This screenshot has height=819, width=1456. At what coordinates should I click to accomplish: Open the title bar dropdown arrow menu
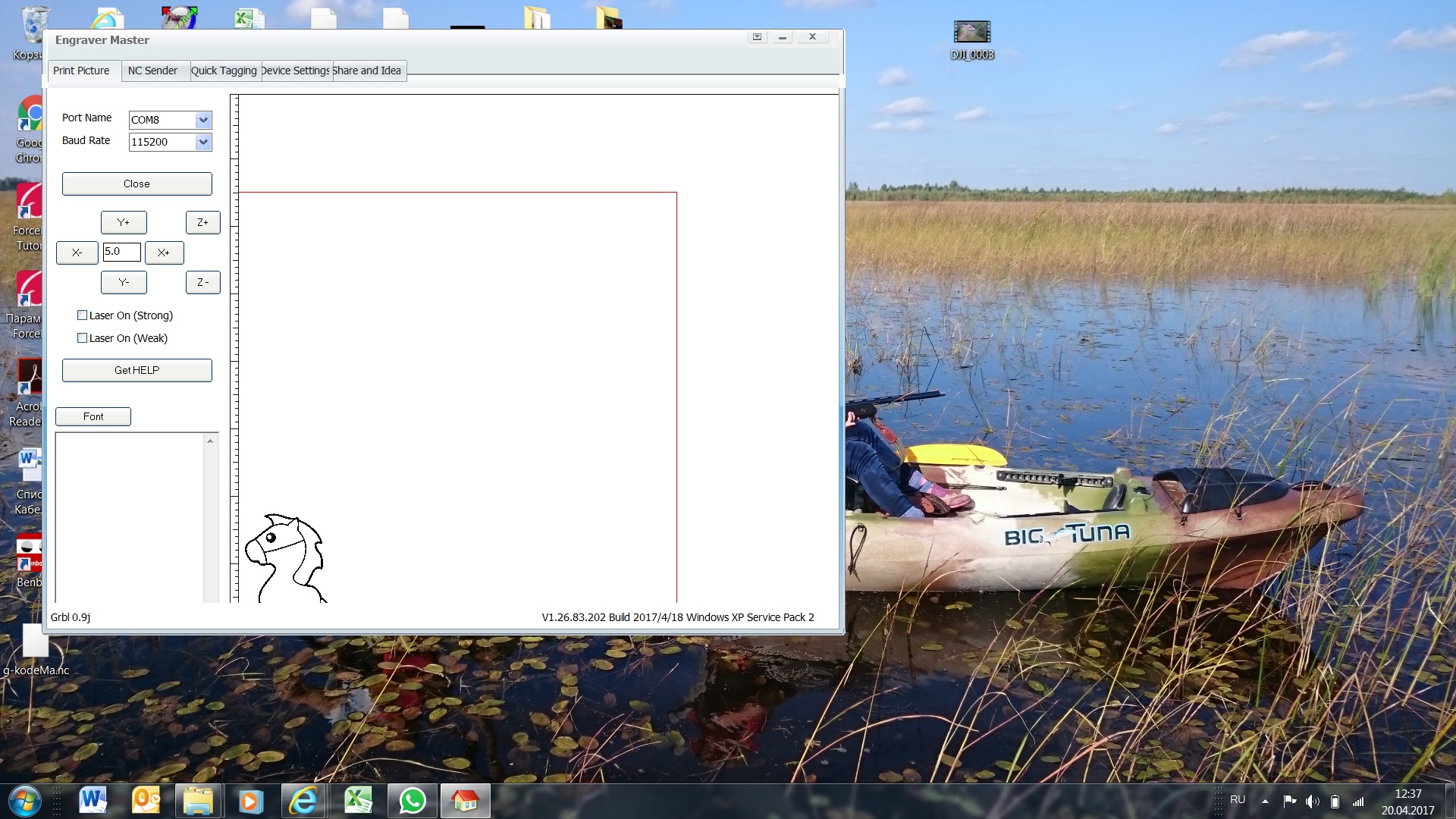point(757,36)
